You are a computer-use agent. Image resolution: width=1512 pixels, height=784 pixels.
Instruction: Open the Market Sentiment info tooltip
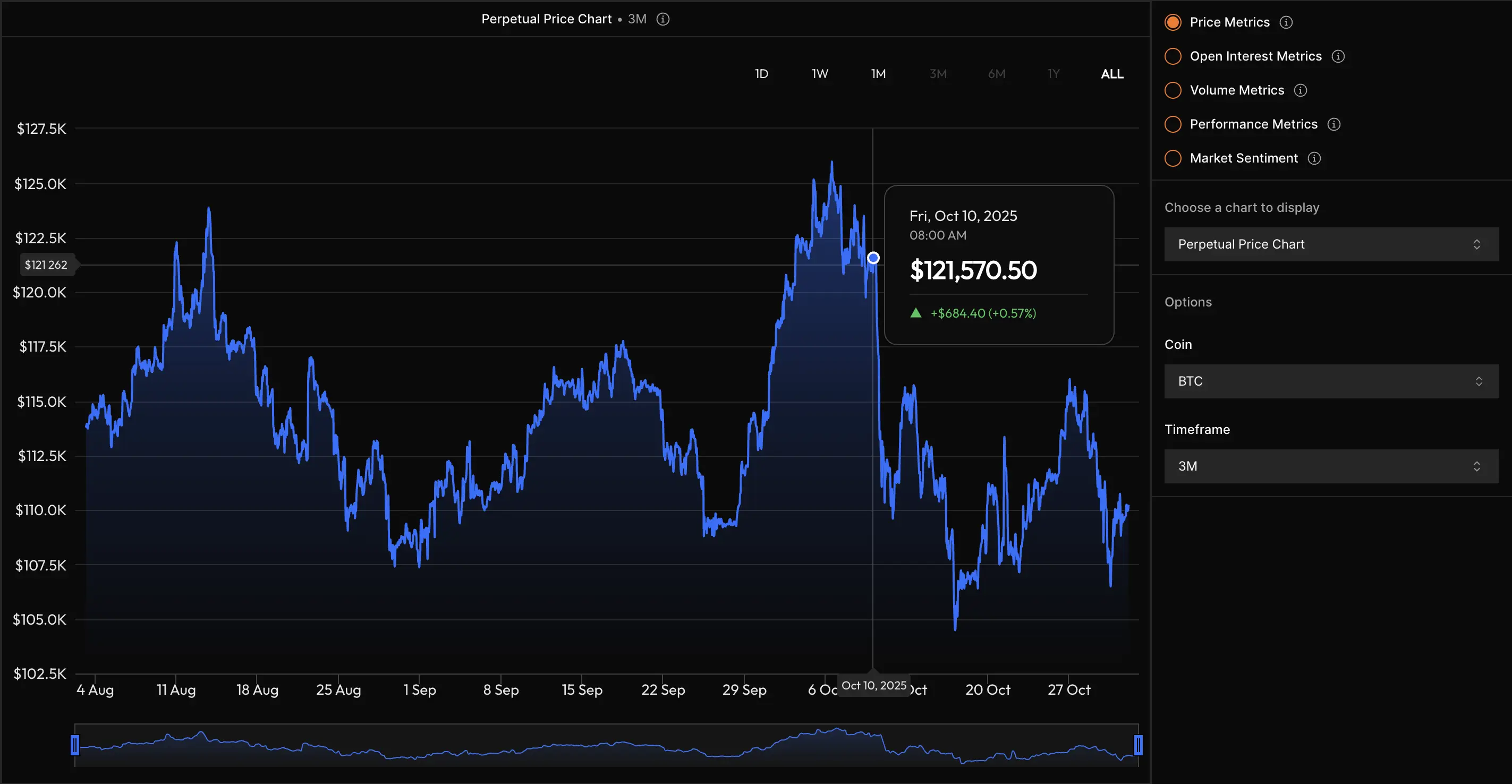click(x=1315, y=158)
